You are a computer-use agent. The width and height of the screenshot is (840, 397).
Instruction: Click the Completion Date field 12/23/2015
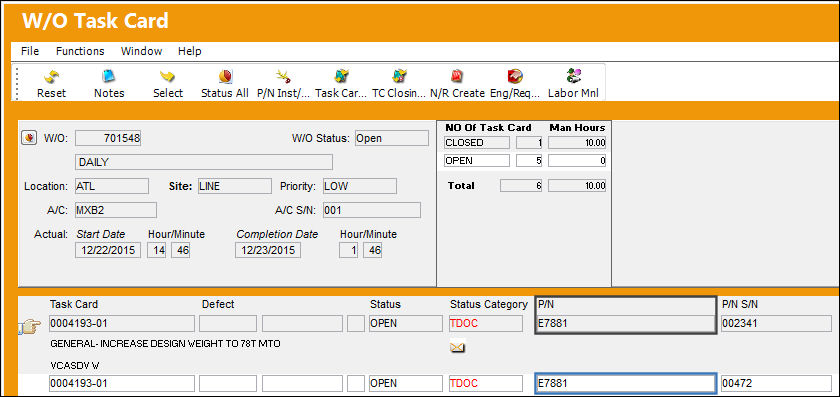point(268,250)
